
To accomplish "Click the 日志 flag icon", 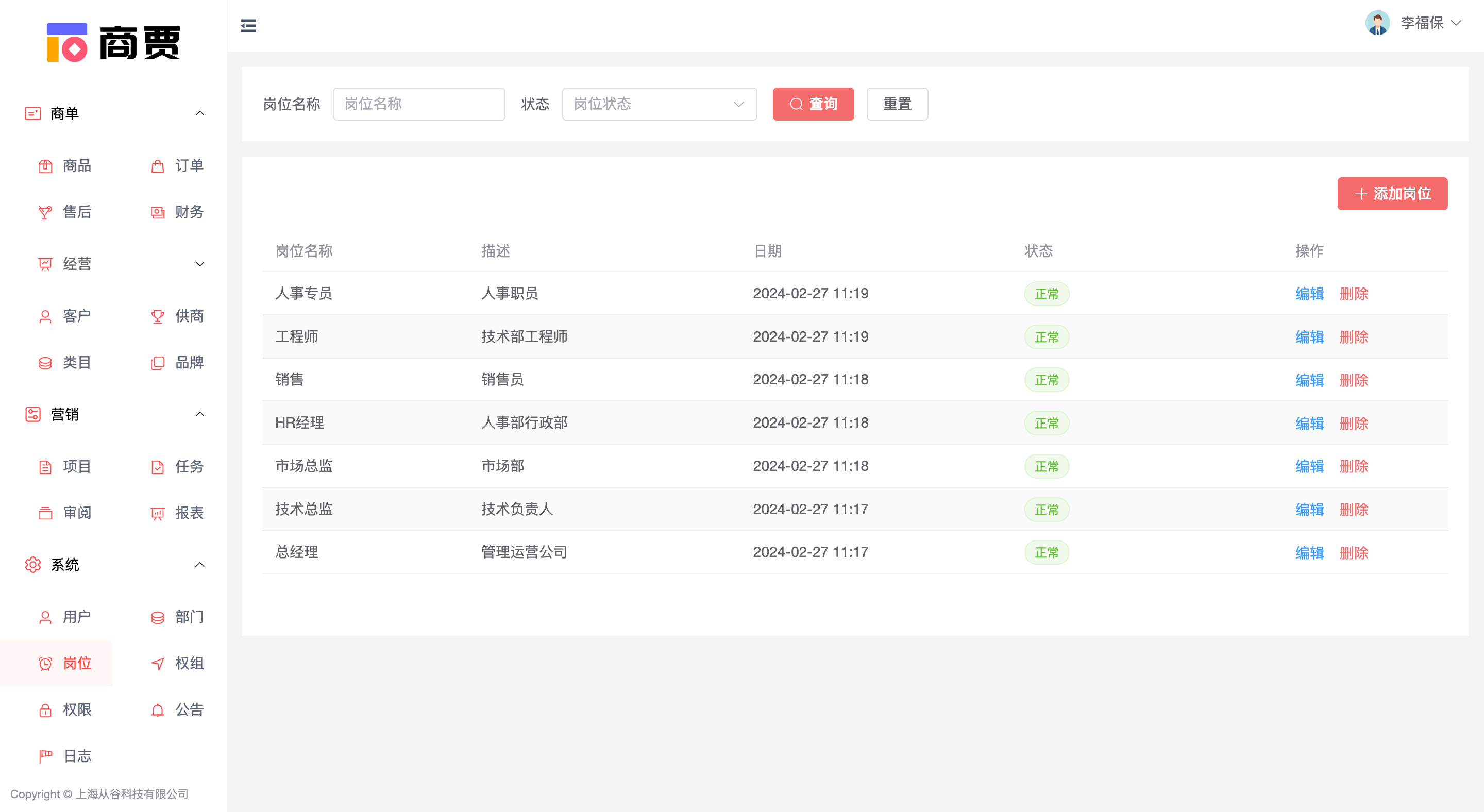I will coord(45,755).
